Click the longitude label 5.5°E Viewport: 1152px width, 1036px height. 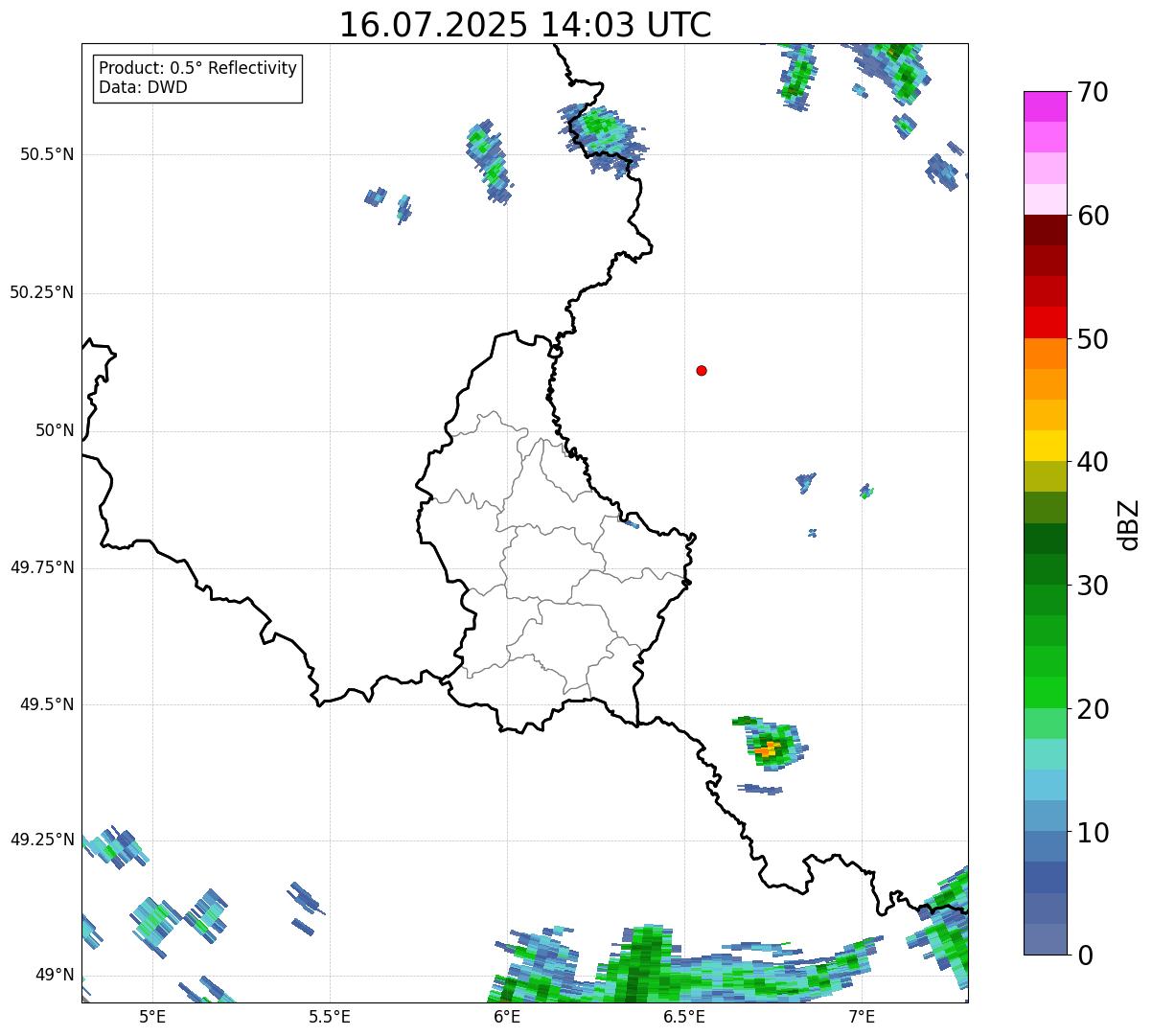(330, 1016)
